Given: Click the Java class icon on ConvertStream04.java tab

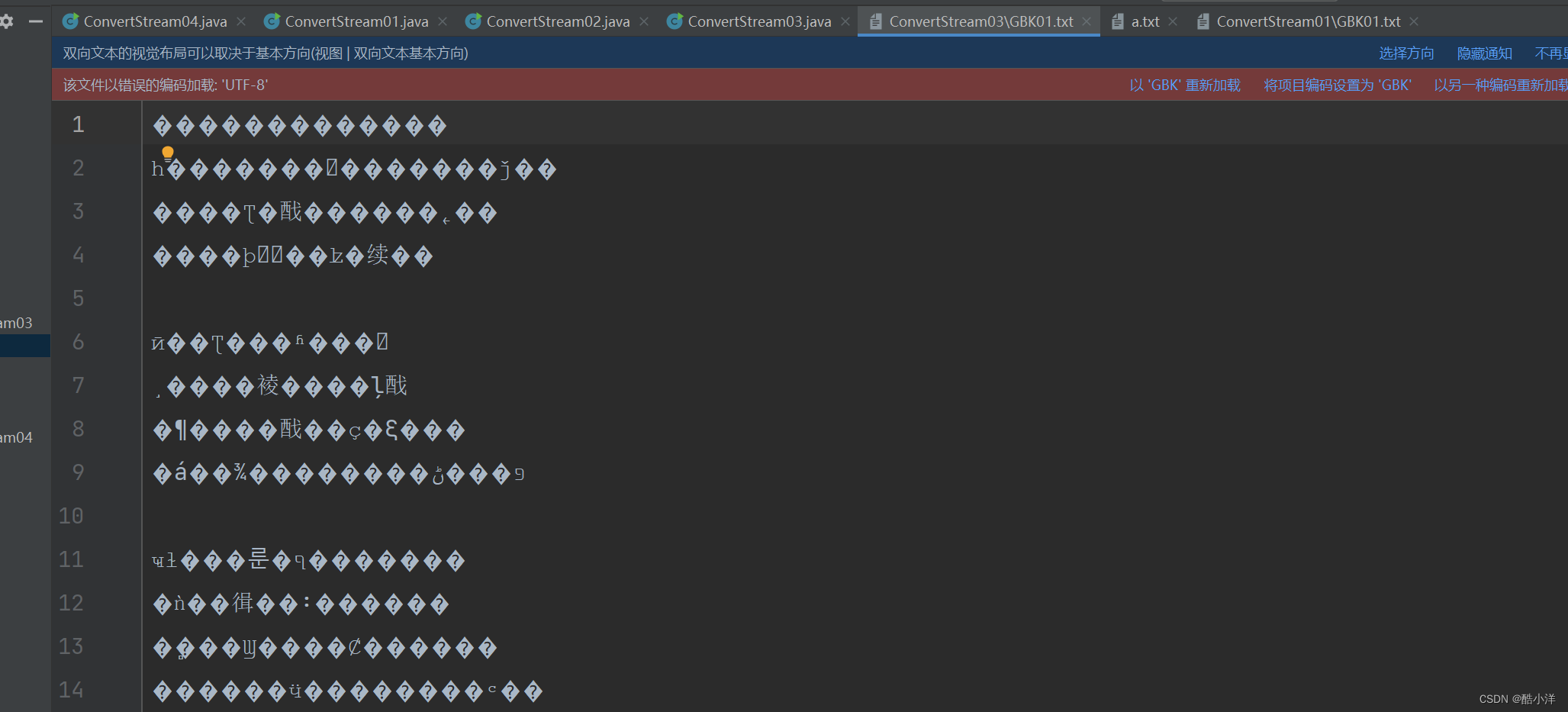Looking at the screenshot, I should click(x=70, y=21).
